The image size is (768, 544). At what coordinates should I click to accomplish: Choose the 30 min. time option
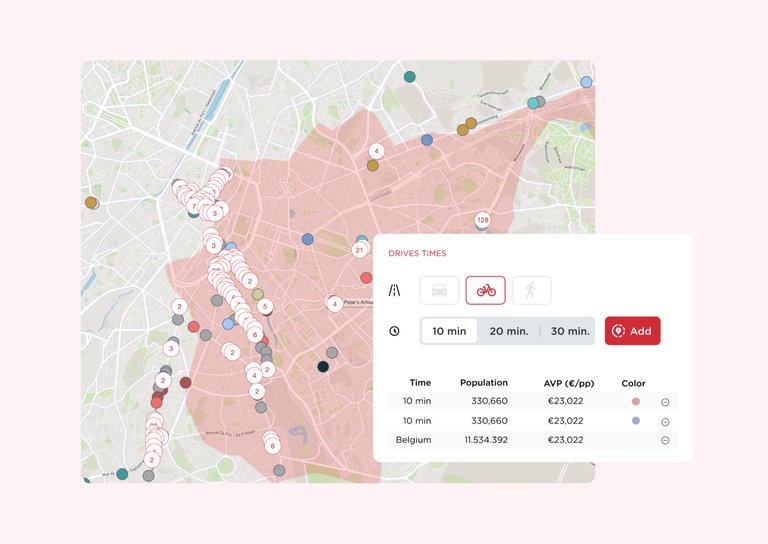point(570,331)
